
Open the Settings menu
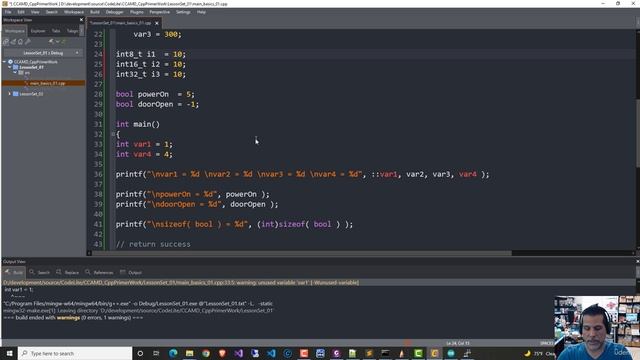[183, 12]
